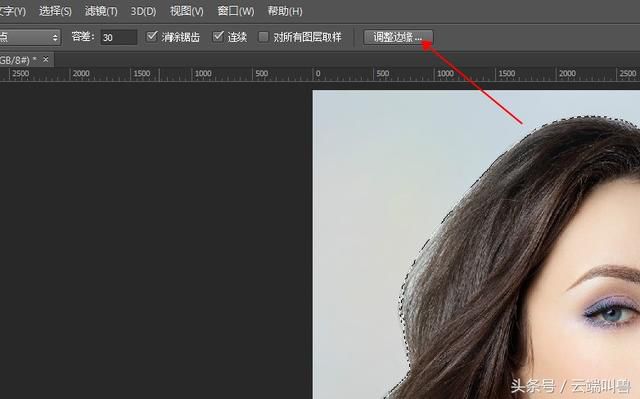Screen dimensions: 640x399
Task: Open the 视图(V) menu
Action: pyautogui.click(x=187, y=11)
